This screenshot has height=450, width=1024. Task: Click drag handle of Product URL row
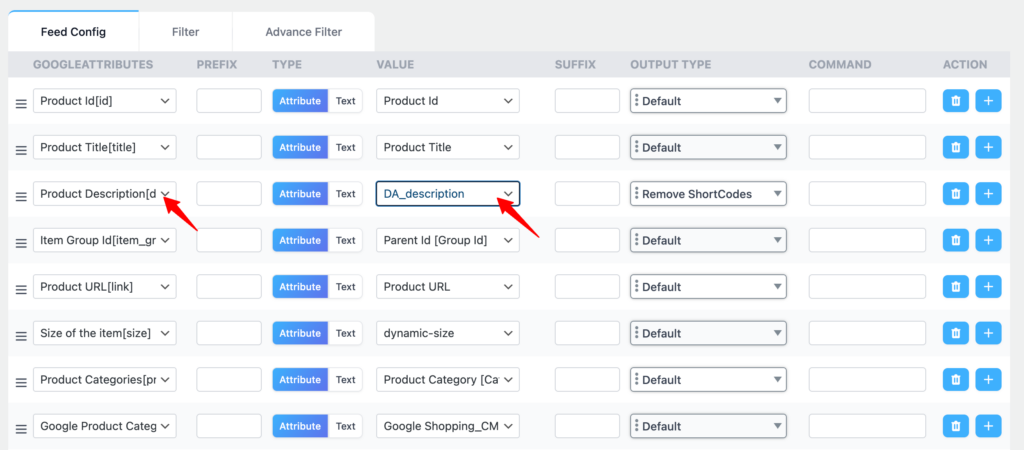tap(21, 289)
